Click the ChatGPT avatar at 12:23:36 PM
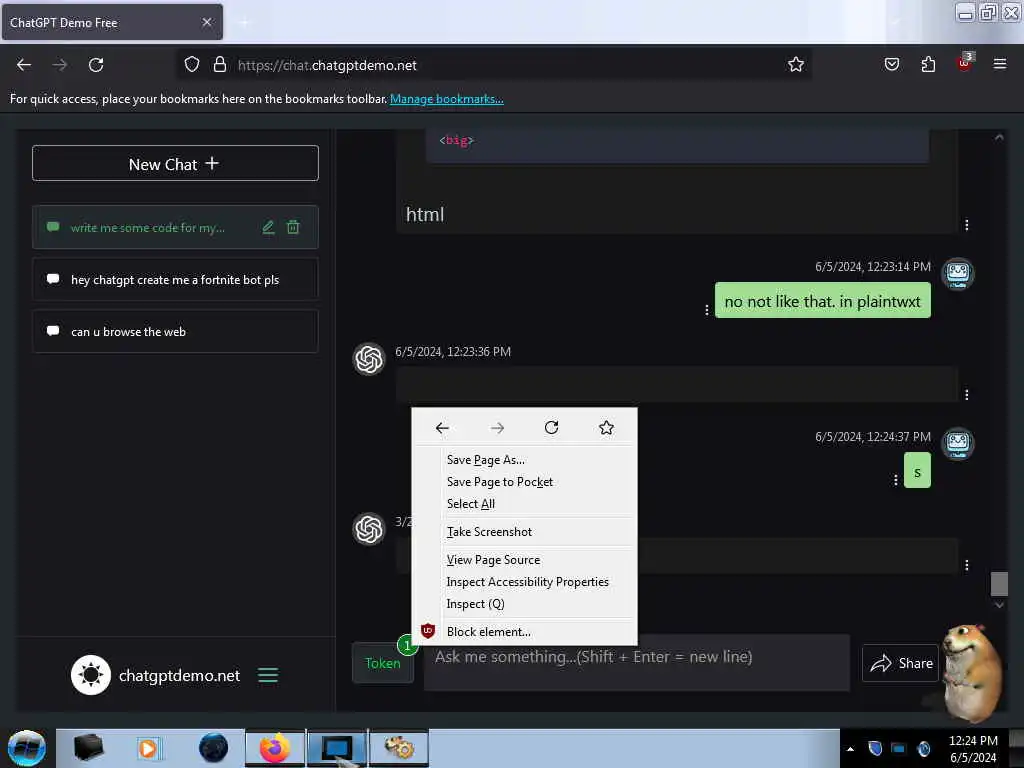 click(x=369, y=359)
